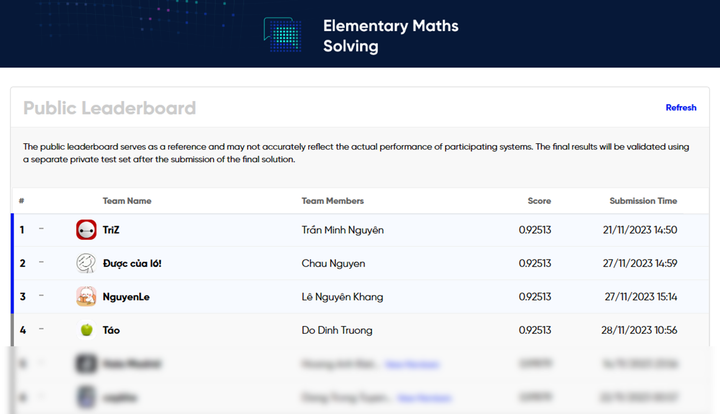The height and width of the screenshot is (414, 720).
Task: Click submission time 28/11/2023 10:56
Action: [x=639, y=330]
